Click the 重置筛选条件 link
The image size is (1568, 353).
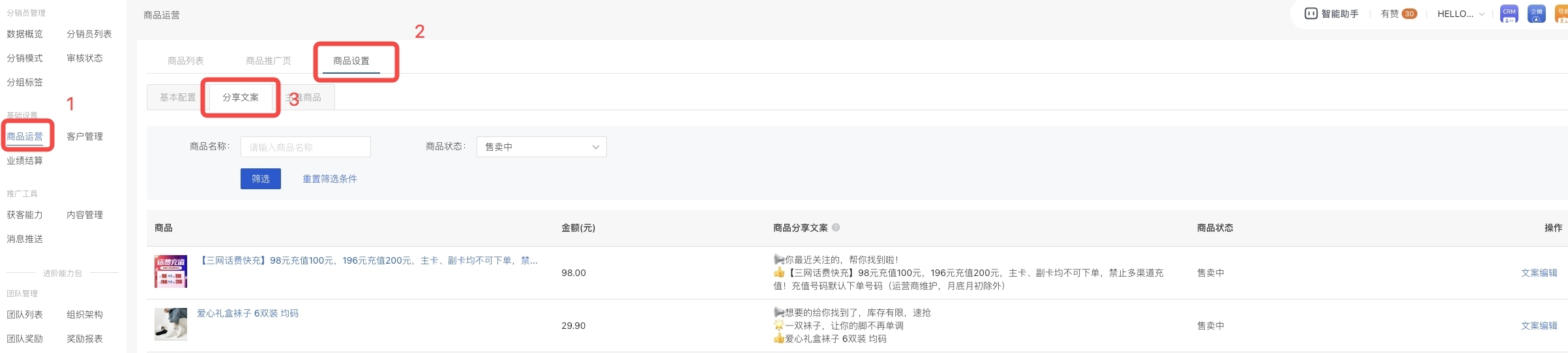pyautogui.click(x=329, y=179)
